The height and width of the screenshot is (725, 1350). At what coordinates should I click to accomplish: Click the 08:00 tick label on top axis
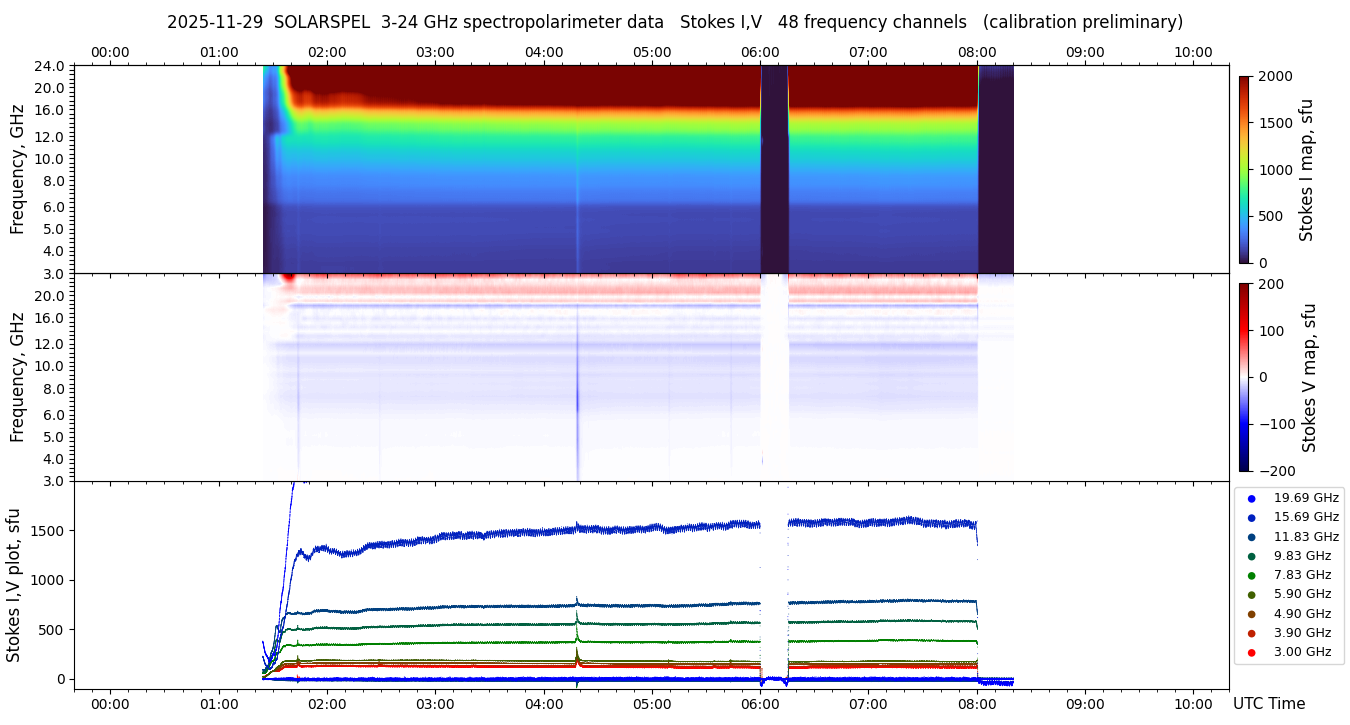point(976,52)
